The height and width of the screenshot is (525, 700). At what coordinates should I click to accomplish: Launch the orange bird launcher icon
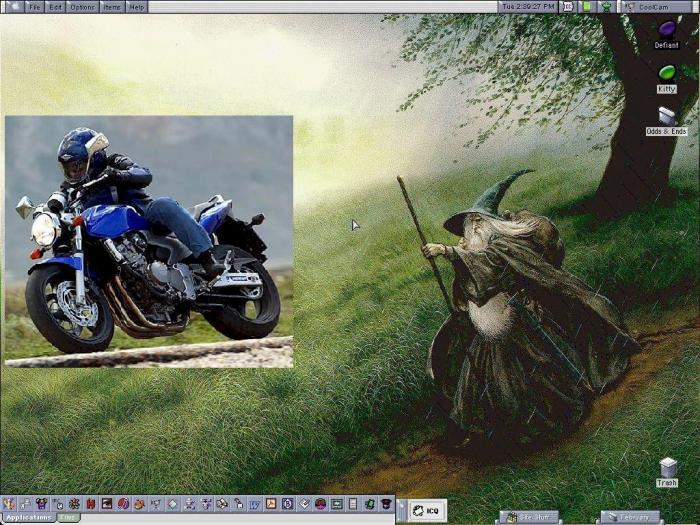coord(140,504)
